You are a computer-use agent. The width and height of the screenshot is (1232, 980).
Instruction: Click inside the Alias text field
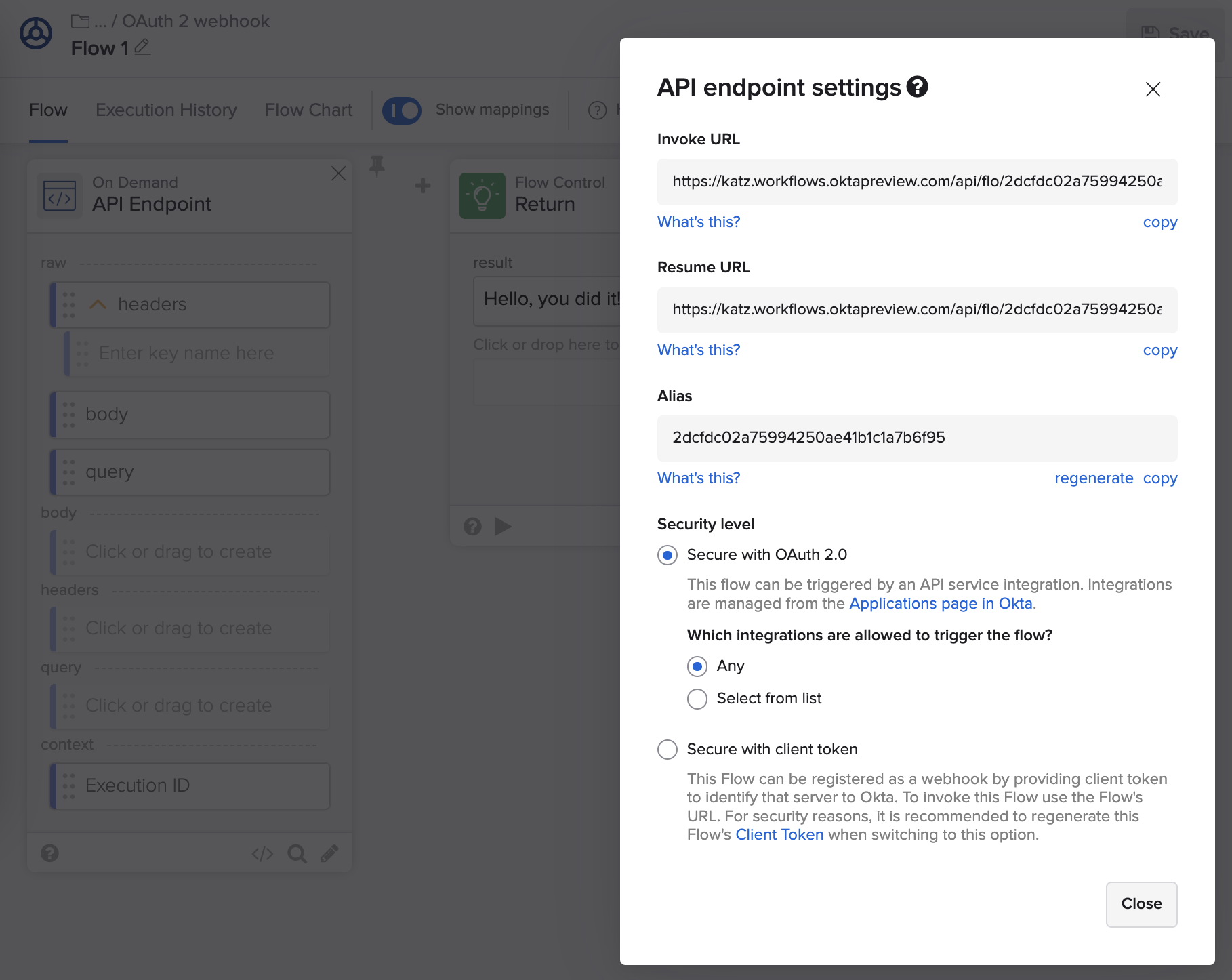(x=916, y=438)
